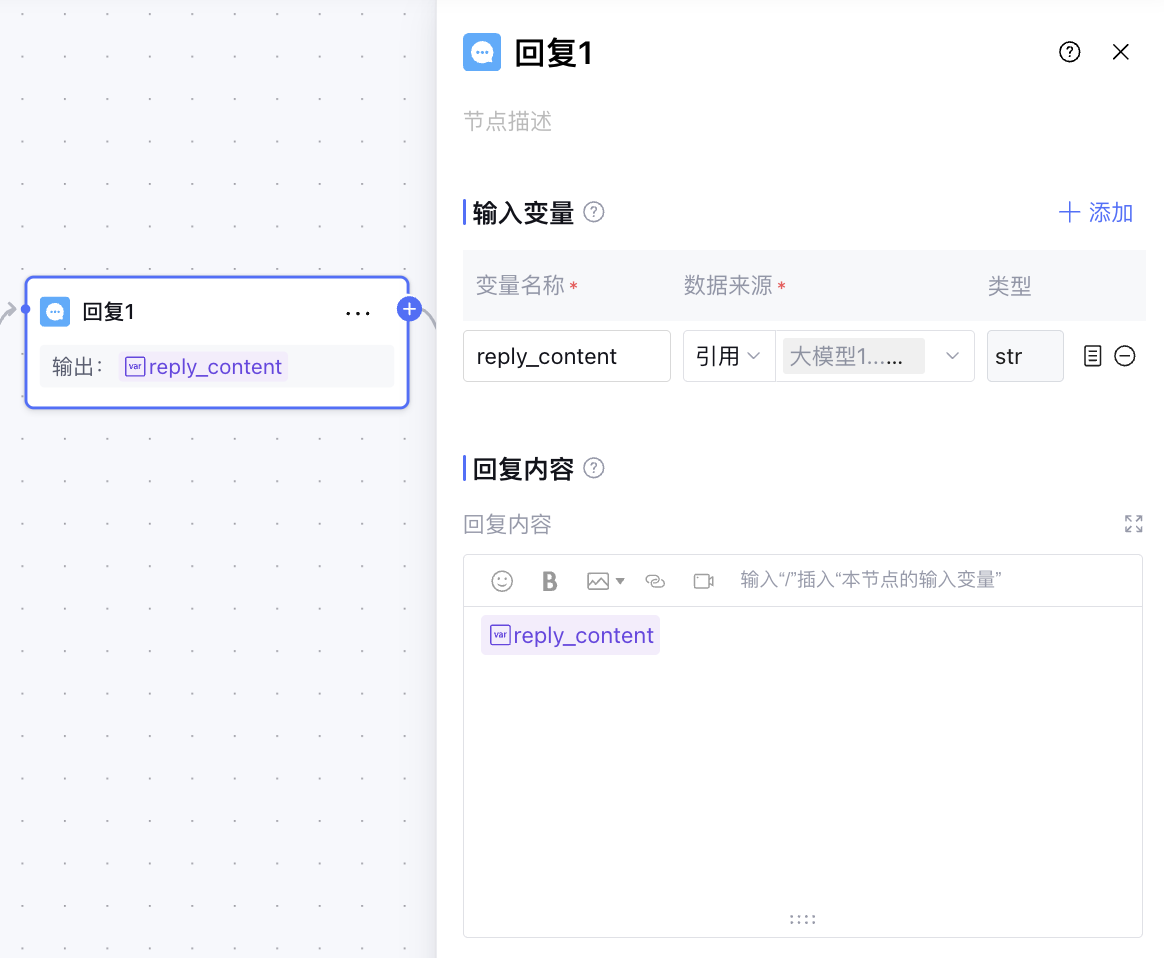This screenshot has height=958, width=1164.
Task: Toggle bold formatting in editor
Action: coord(549,581)
